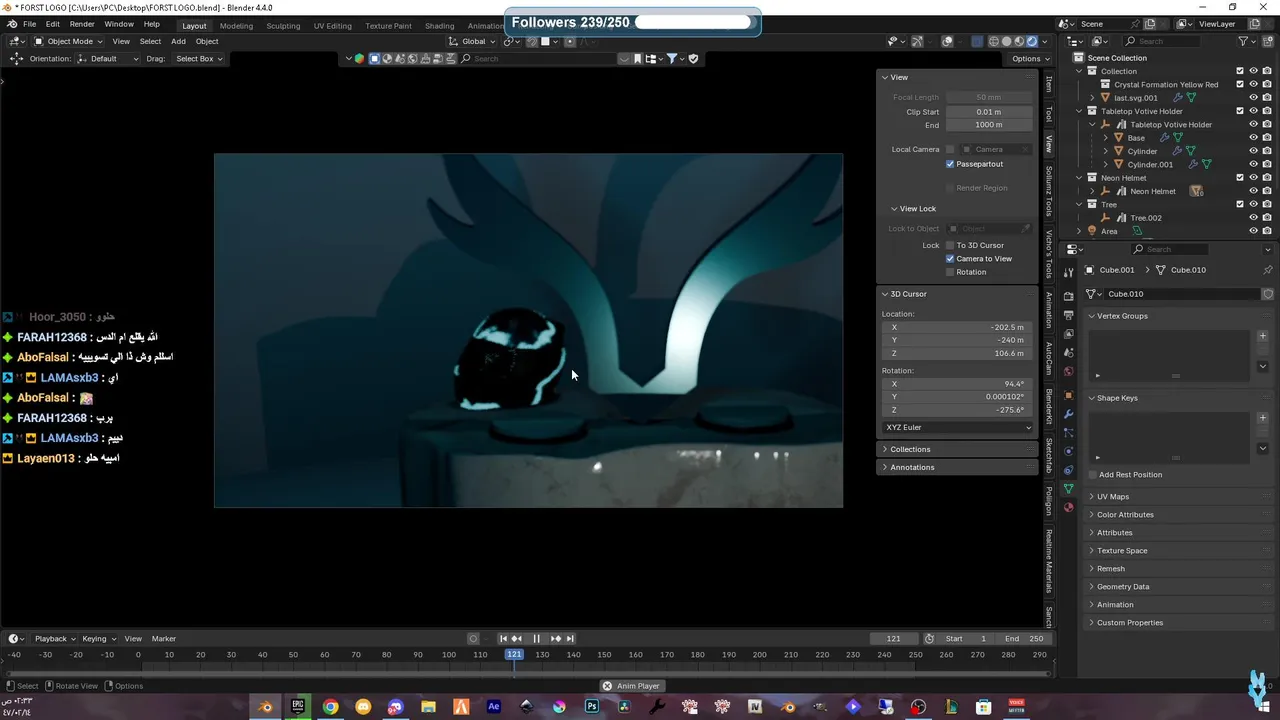This screenshot has height=720, width=1280.
Task: Exclude Neon Helmet collection via checkbox
Action: tap(1240, 178)
